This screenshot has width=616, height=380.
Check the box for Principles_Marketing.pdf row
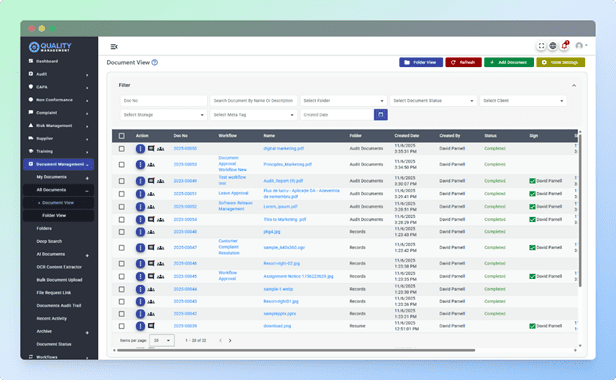coord(122,165)
